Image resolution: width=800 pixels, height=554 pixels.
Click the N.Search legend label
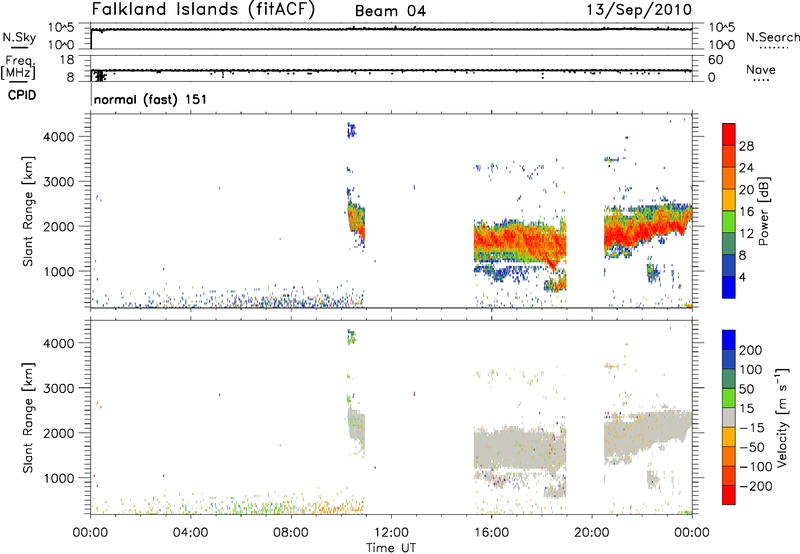773,37
